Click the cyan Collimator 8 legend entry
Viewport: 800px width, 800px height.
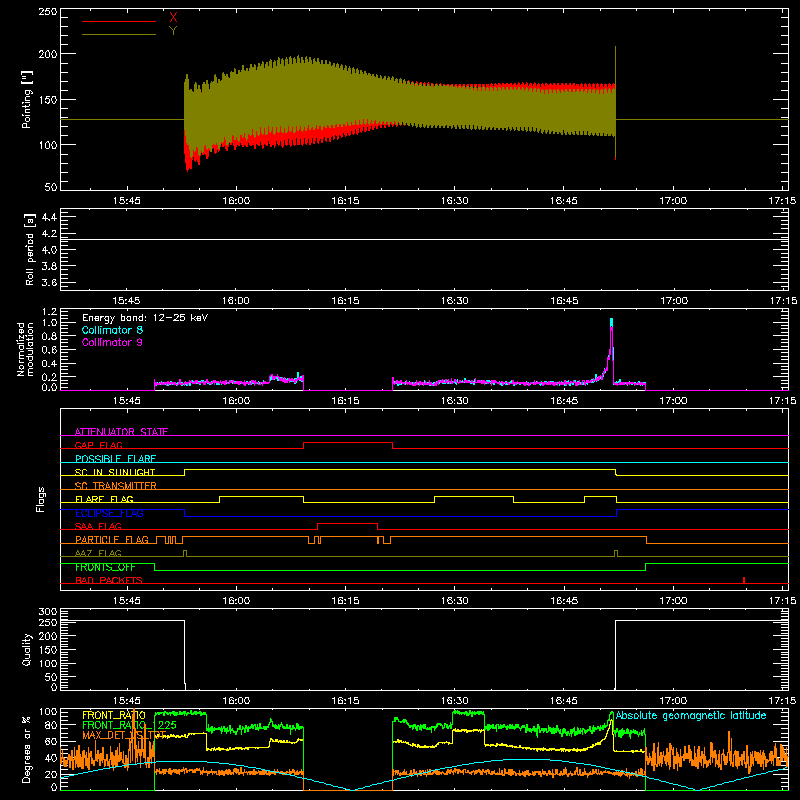[x=112, y=330]
